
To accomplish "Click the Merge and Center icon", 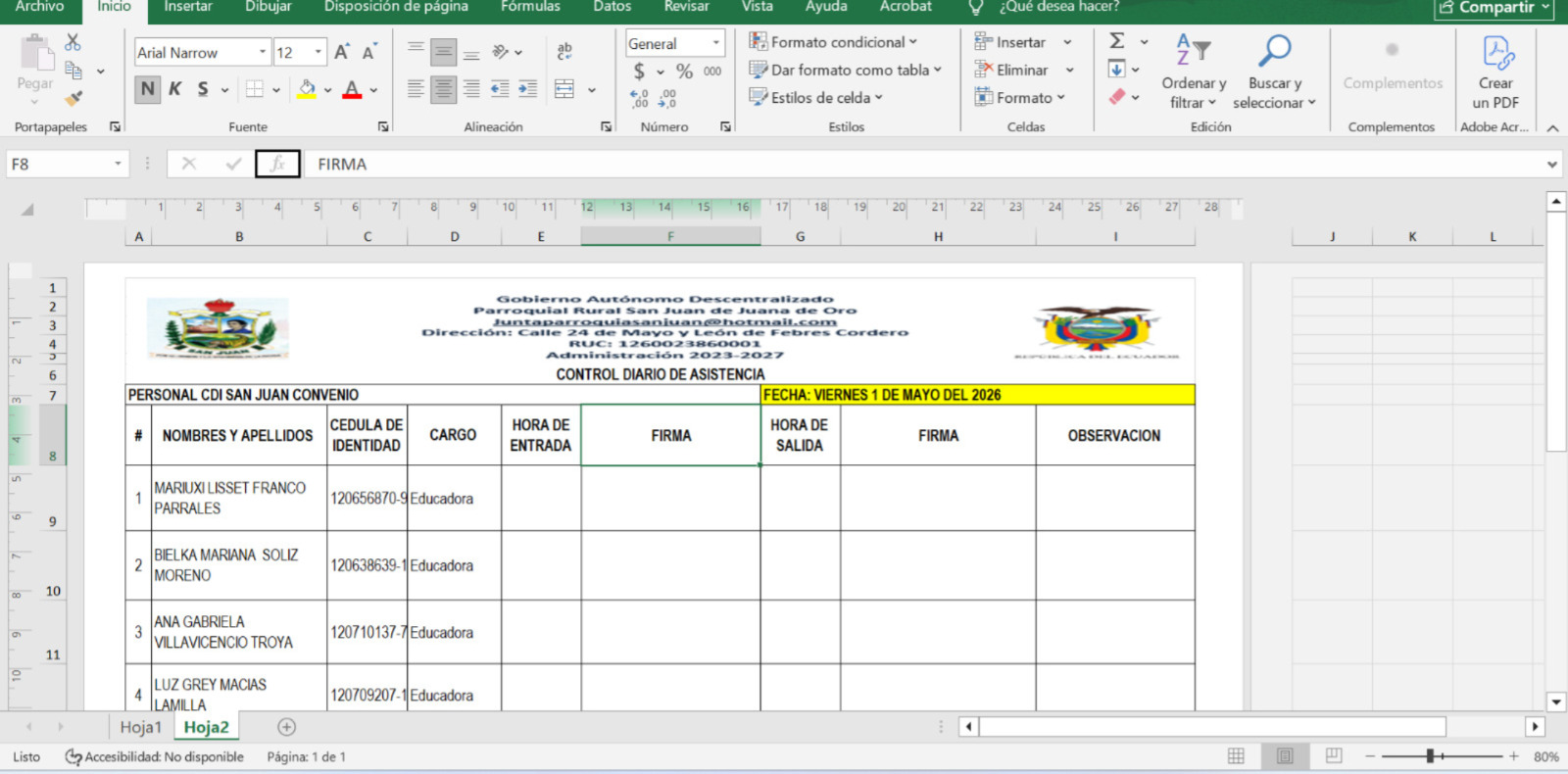I will pos(564,89).
